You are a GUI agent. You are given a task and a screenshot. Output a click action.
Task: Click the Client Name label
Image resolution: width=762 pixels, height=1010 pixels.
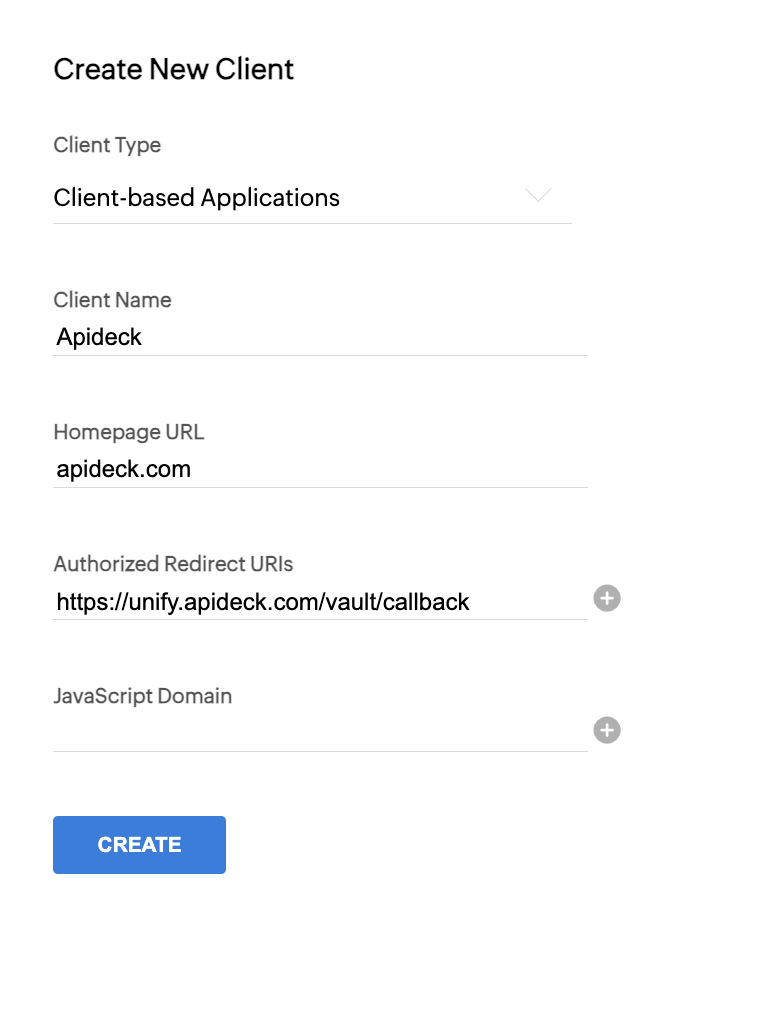(112, 300)
